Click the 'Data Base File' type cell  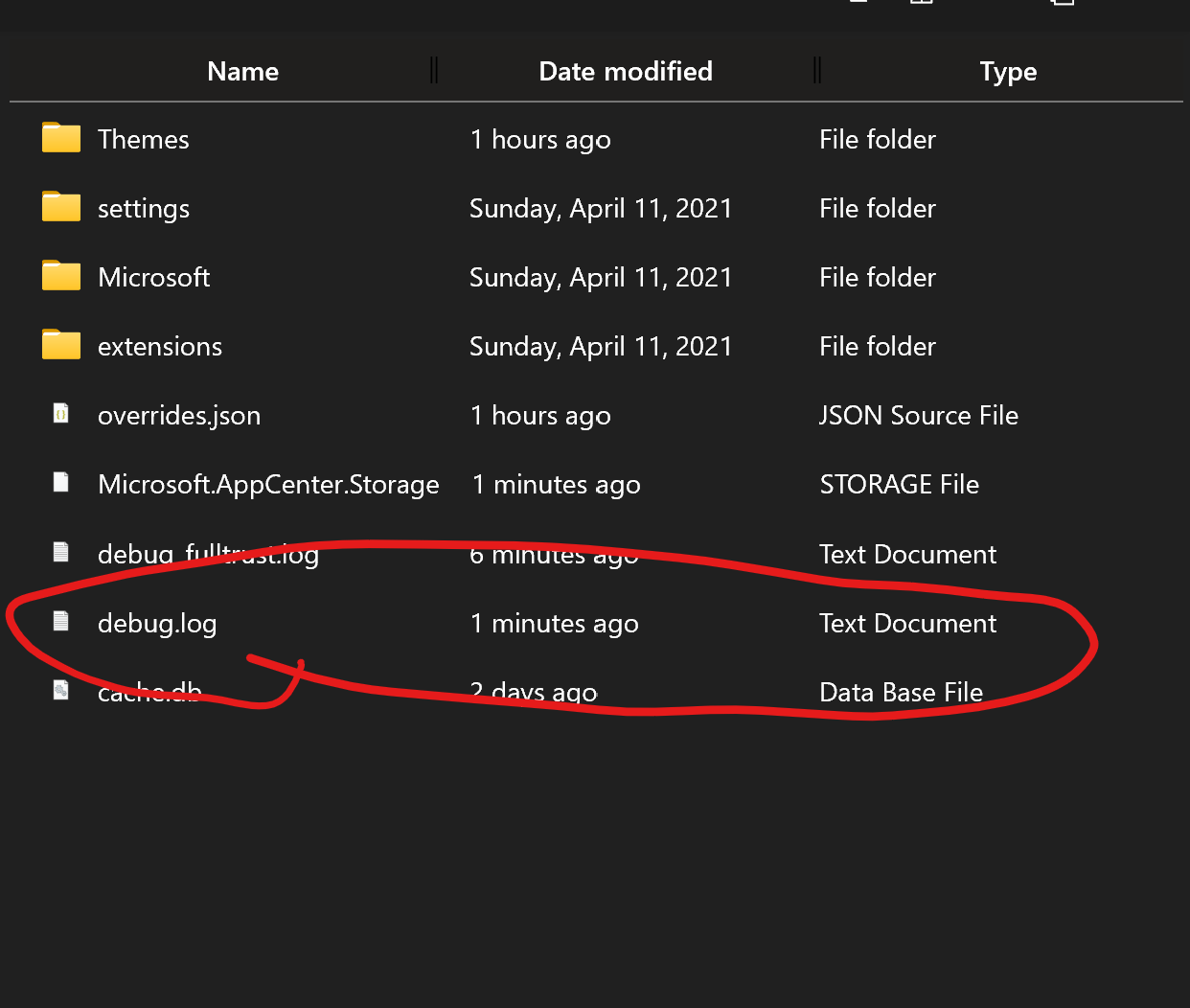click(x=902, y=692)
